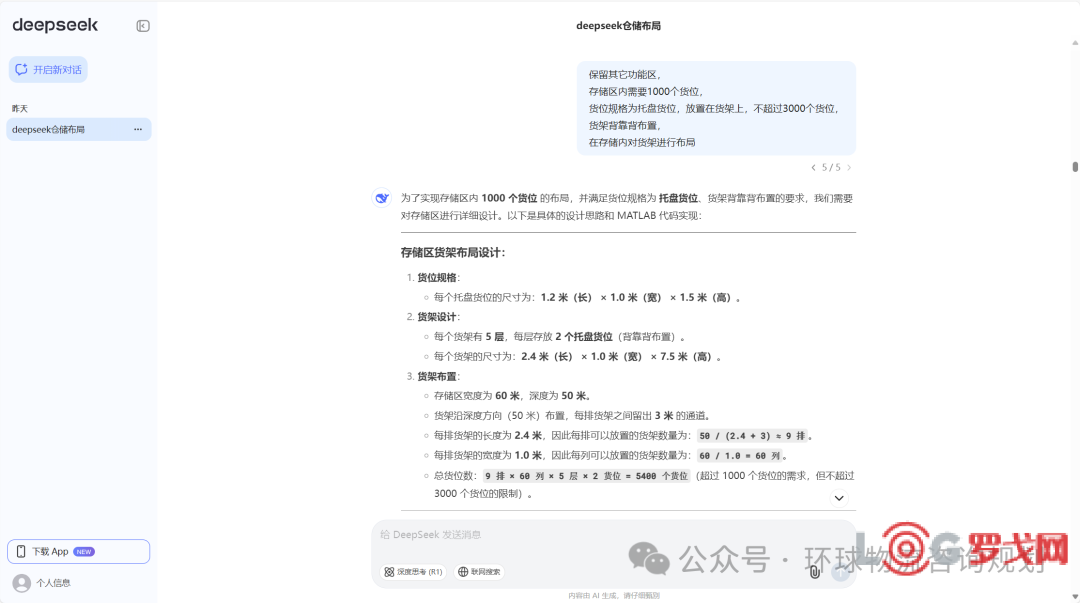
Task: Click the 下载 App download button
Action: pyautogui.click(x=78, y=551)
